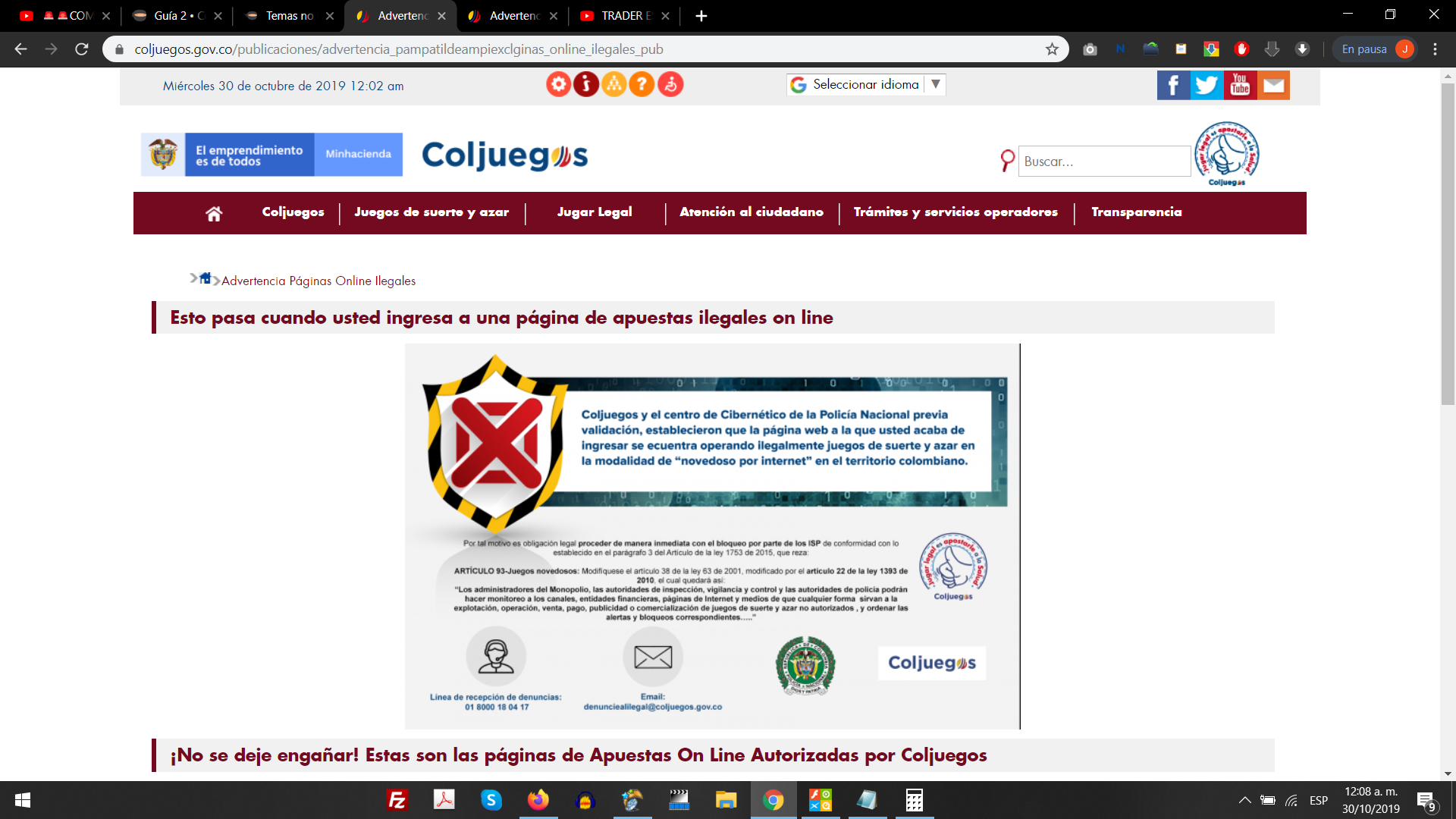Open the yellow sitemap circle icon
This screenshot has width=1456, height=819.
(x=614, y=84)
